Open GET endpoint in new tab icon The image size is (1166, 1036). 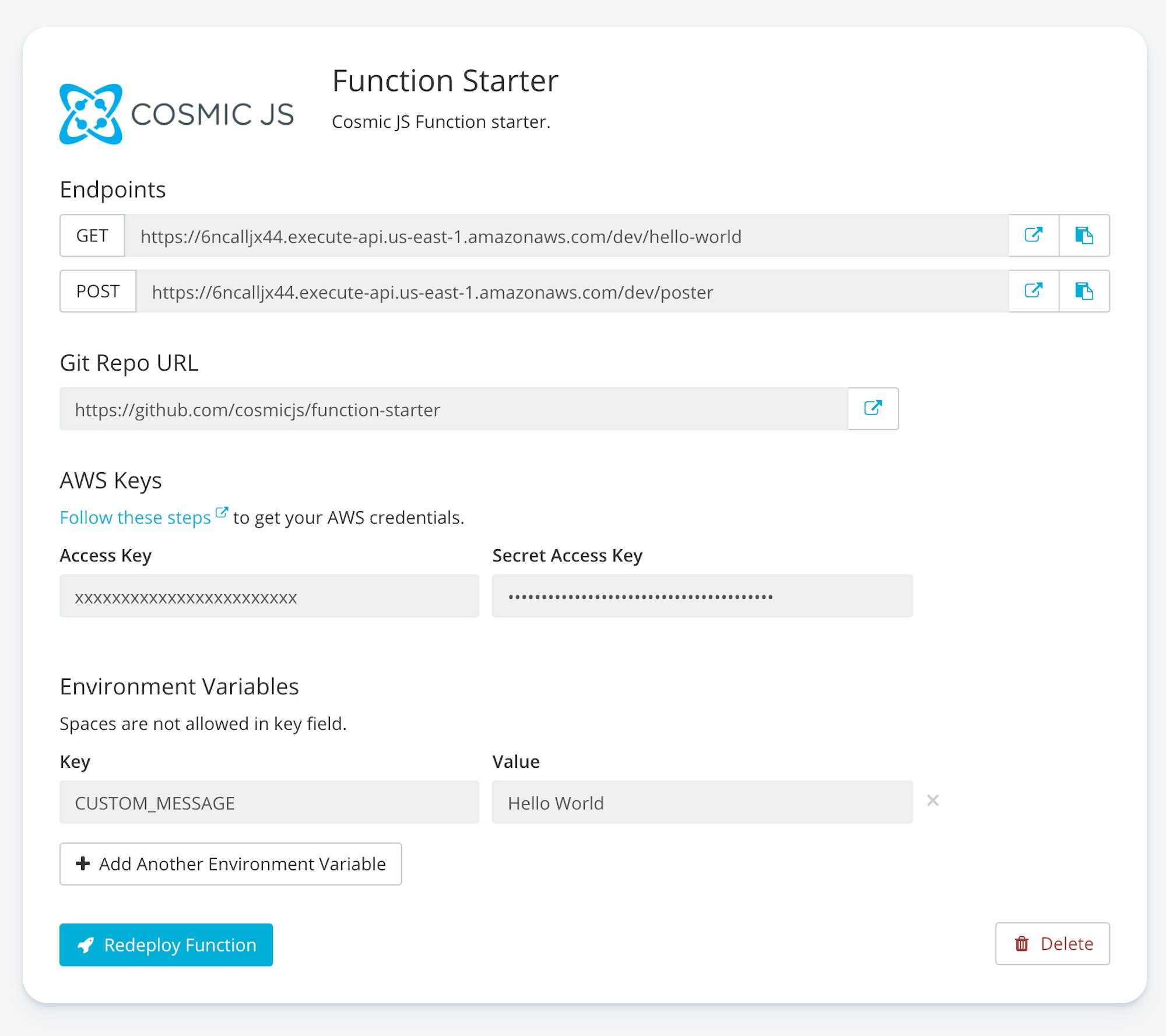pyautogui.click(x=1033, y=236)
